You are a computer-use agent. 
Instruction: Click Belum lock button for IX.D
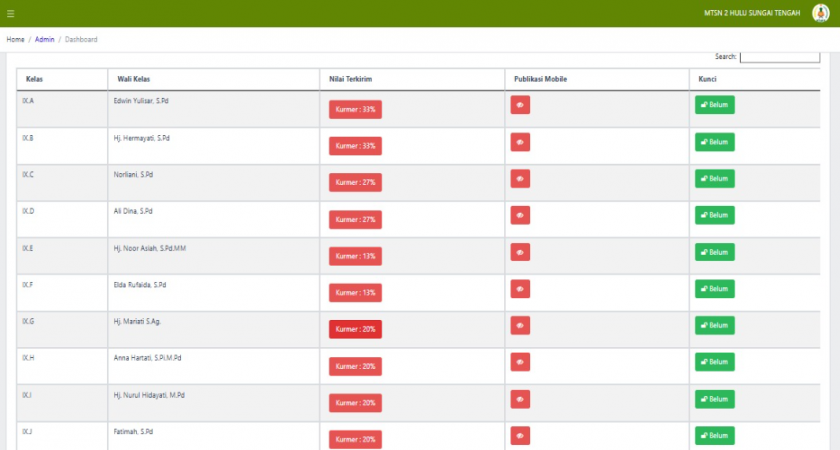(715, 215)
